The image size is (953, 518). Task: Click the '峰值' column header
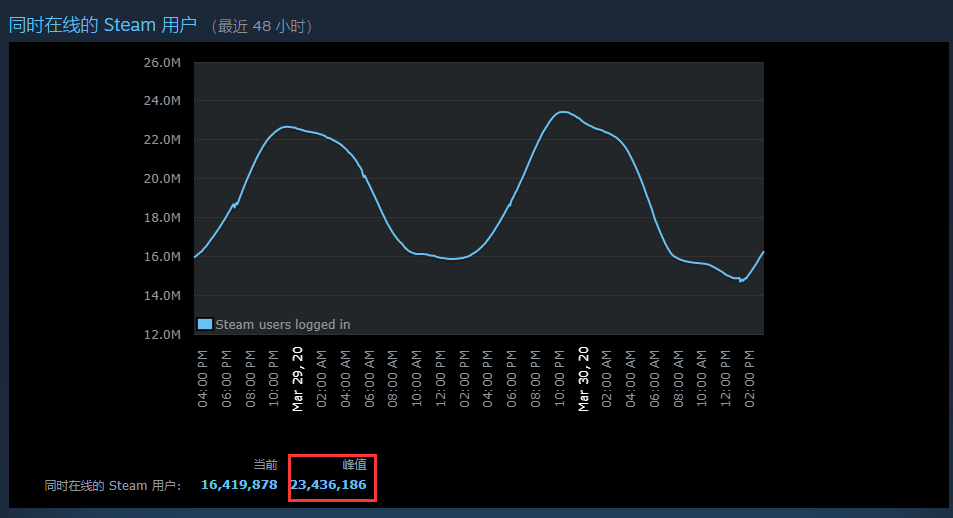click(354, 464)
